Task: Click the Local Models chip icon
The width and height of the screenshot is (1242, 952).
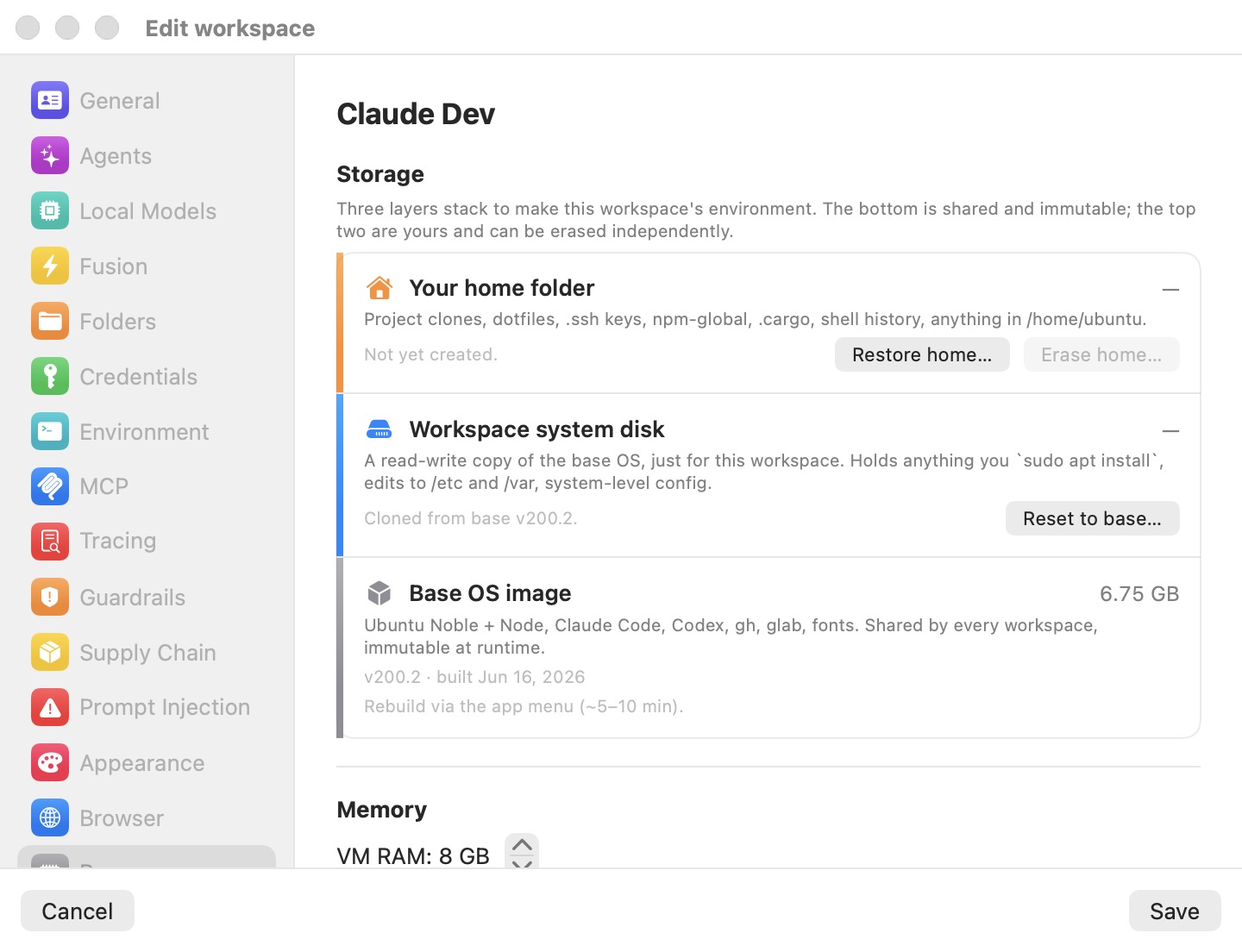Action: (x=50, y=210)
